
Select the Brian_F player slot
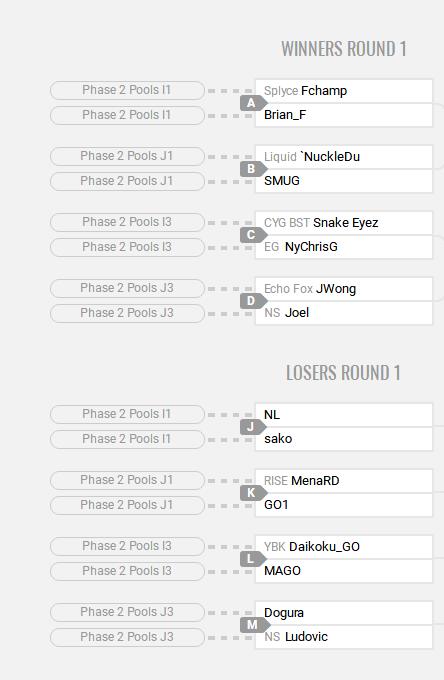(x=344, y=115)
